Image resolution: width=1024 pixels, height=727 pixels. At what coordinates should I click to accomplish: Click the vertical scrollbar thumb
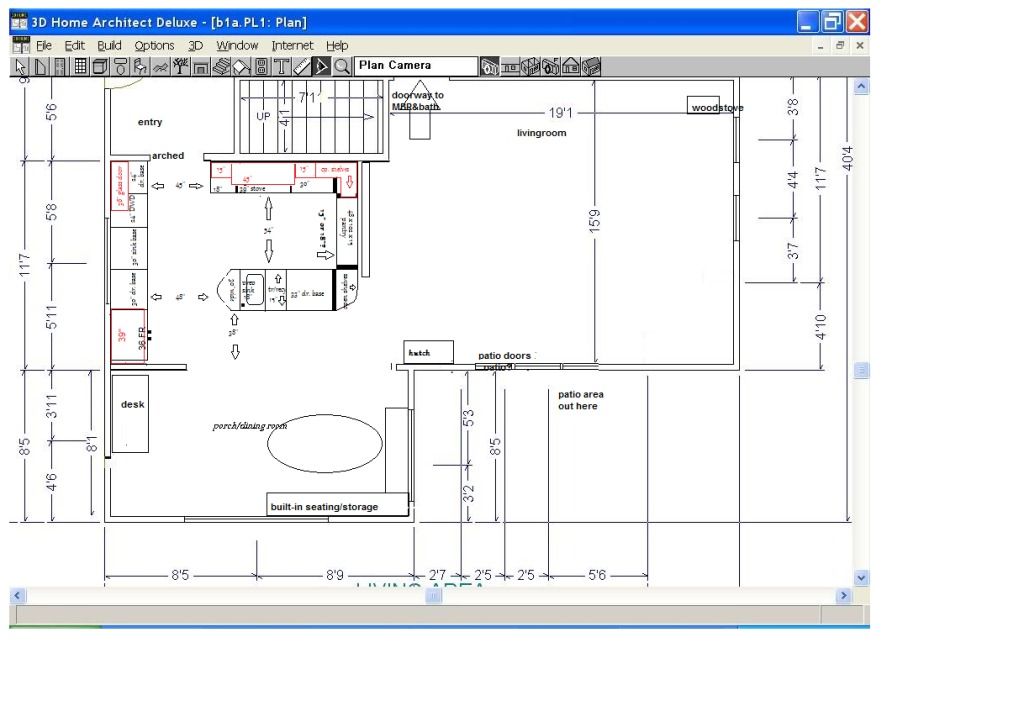861,370
